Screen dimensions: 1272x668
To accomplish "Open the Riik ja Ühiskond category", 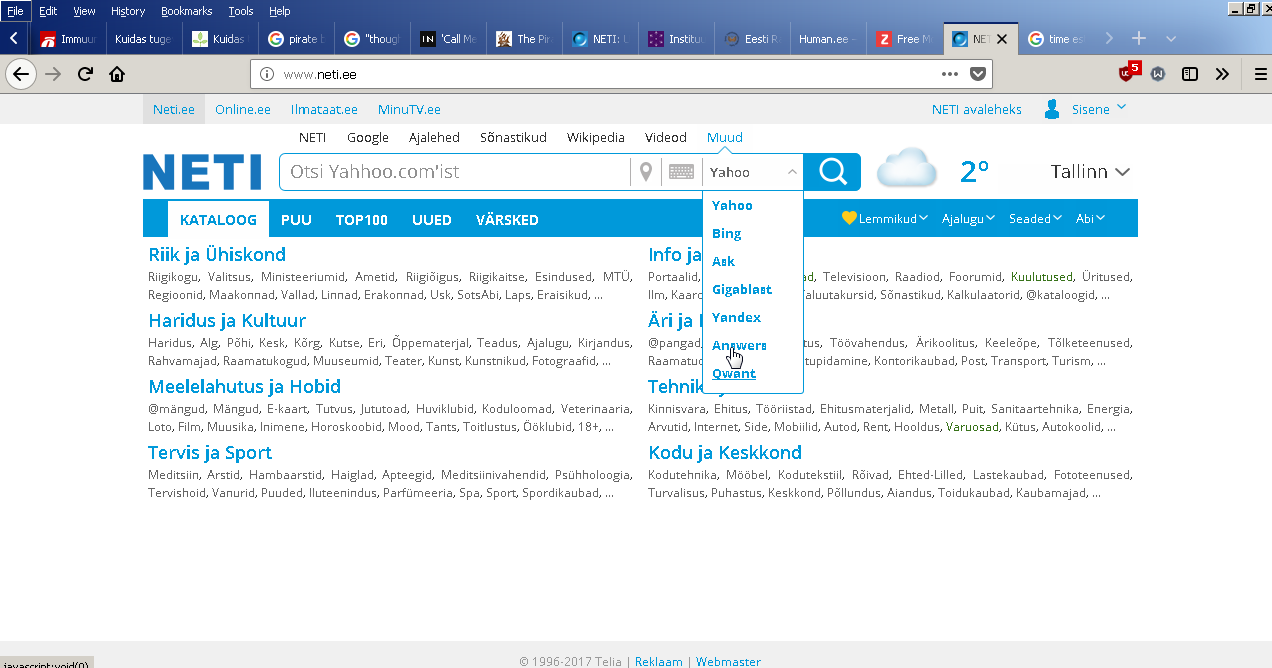I will [x=217, y=255].
